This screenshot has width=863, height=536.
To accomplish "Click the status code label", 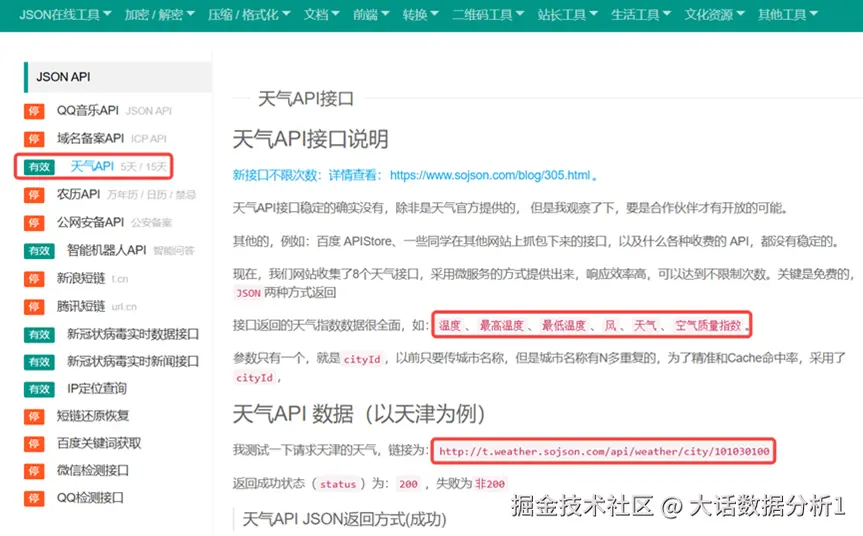I will click(x=338, y=484).
